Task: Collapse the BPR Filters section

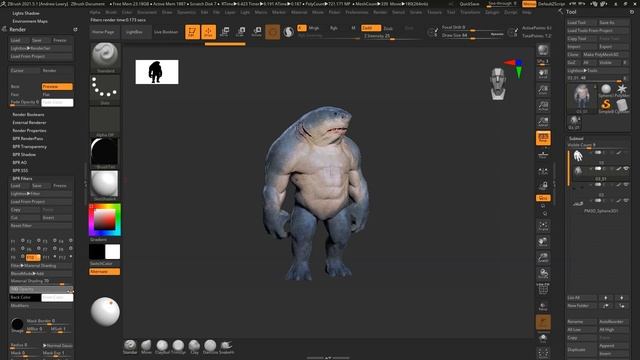Action: coord(22,178)
